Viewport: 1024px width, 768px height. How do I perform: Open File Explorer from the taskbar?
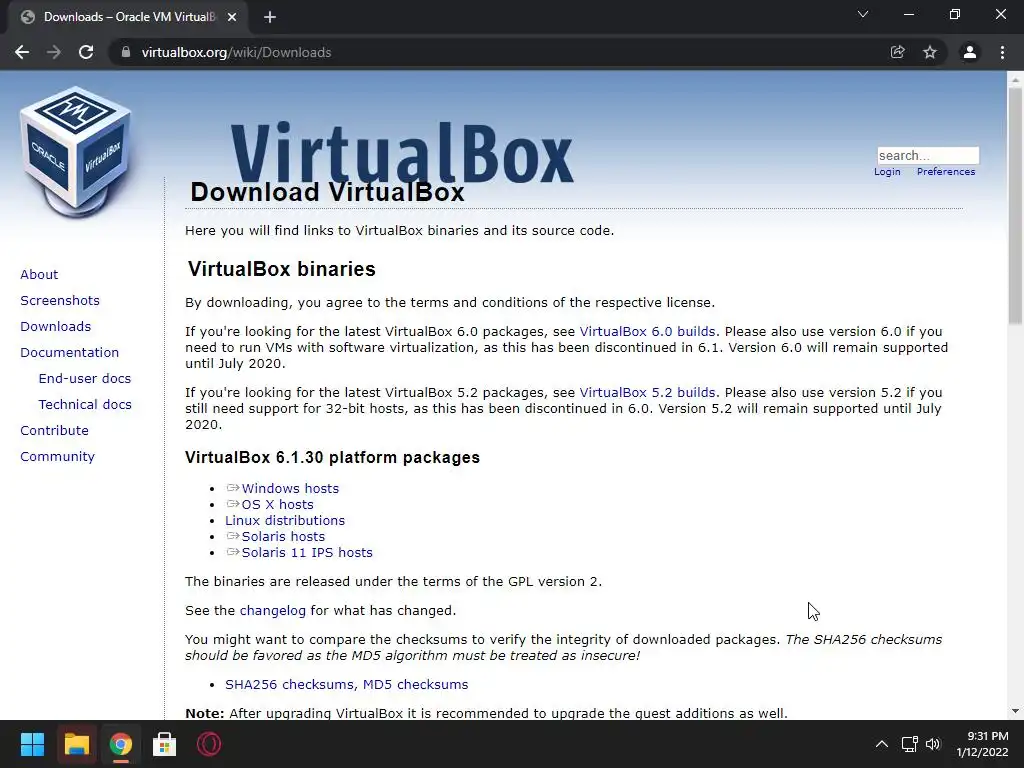pyautogui.click(x=76, y=744)
